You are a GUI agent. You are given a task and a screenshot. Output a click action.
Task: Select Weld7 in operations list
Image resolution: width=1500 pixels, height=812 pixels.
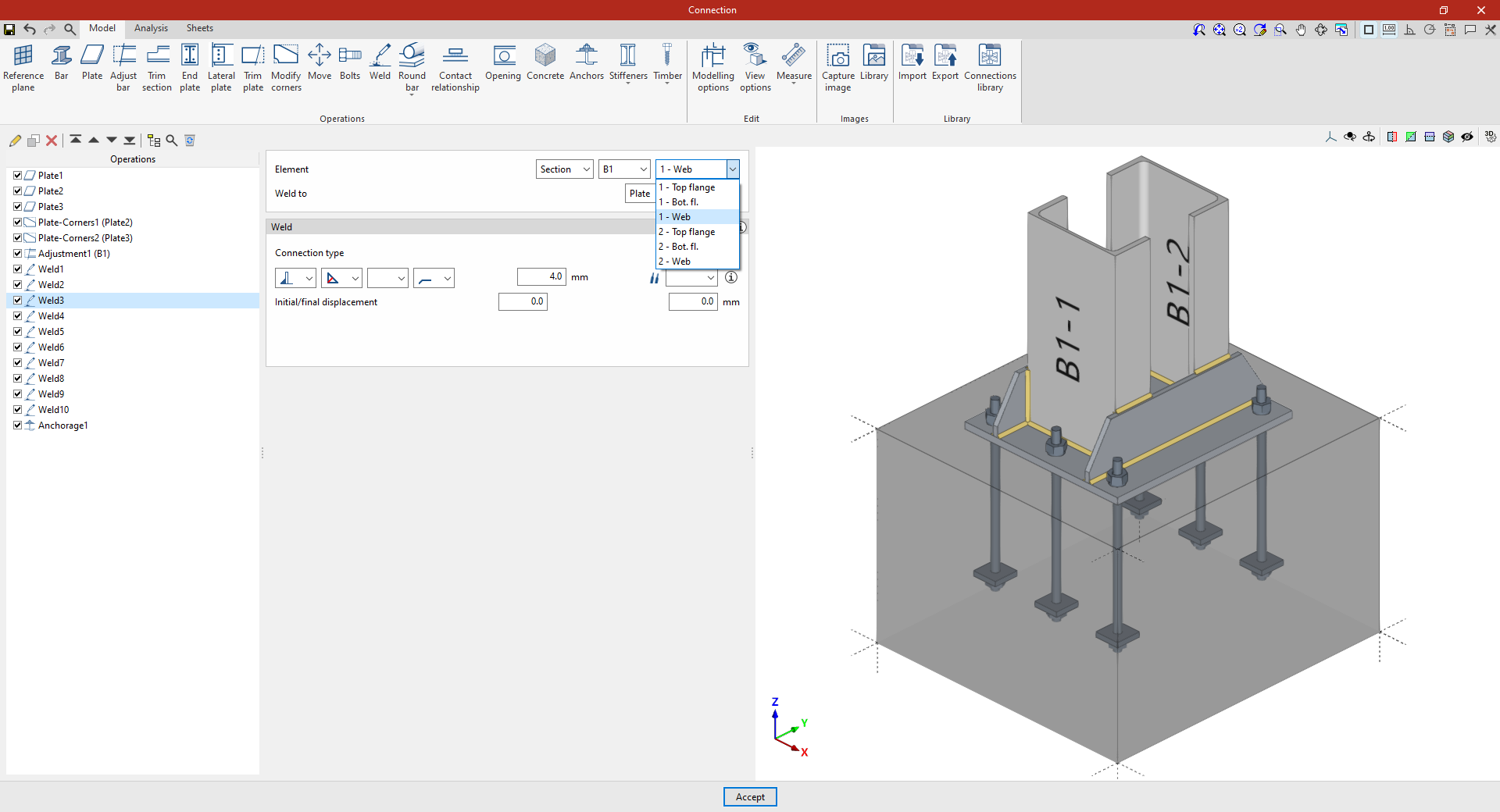(52, 363)
